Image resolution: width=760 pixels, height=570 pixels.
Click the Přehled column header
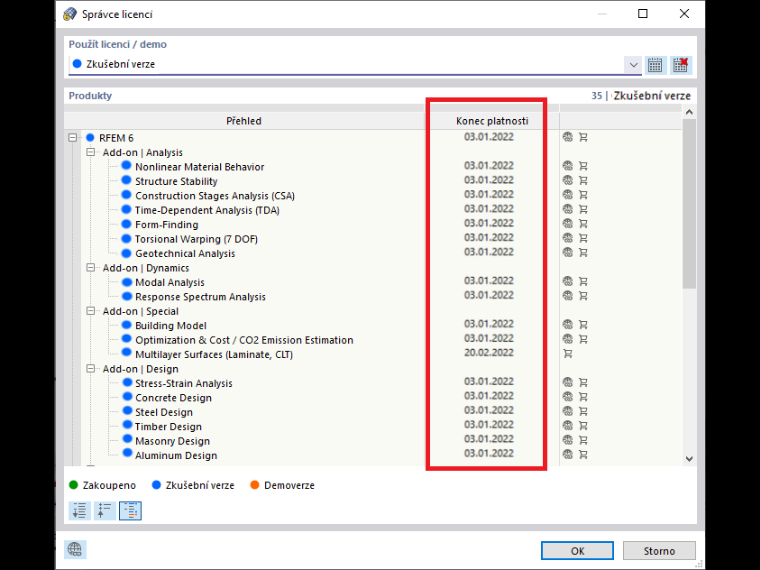pos(244,121)
